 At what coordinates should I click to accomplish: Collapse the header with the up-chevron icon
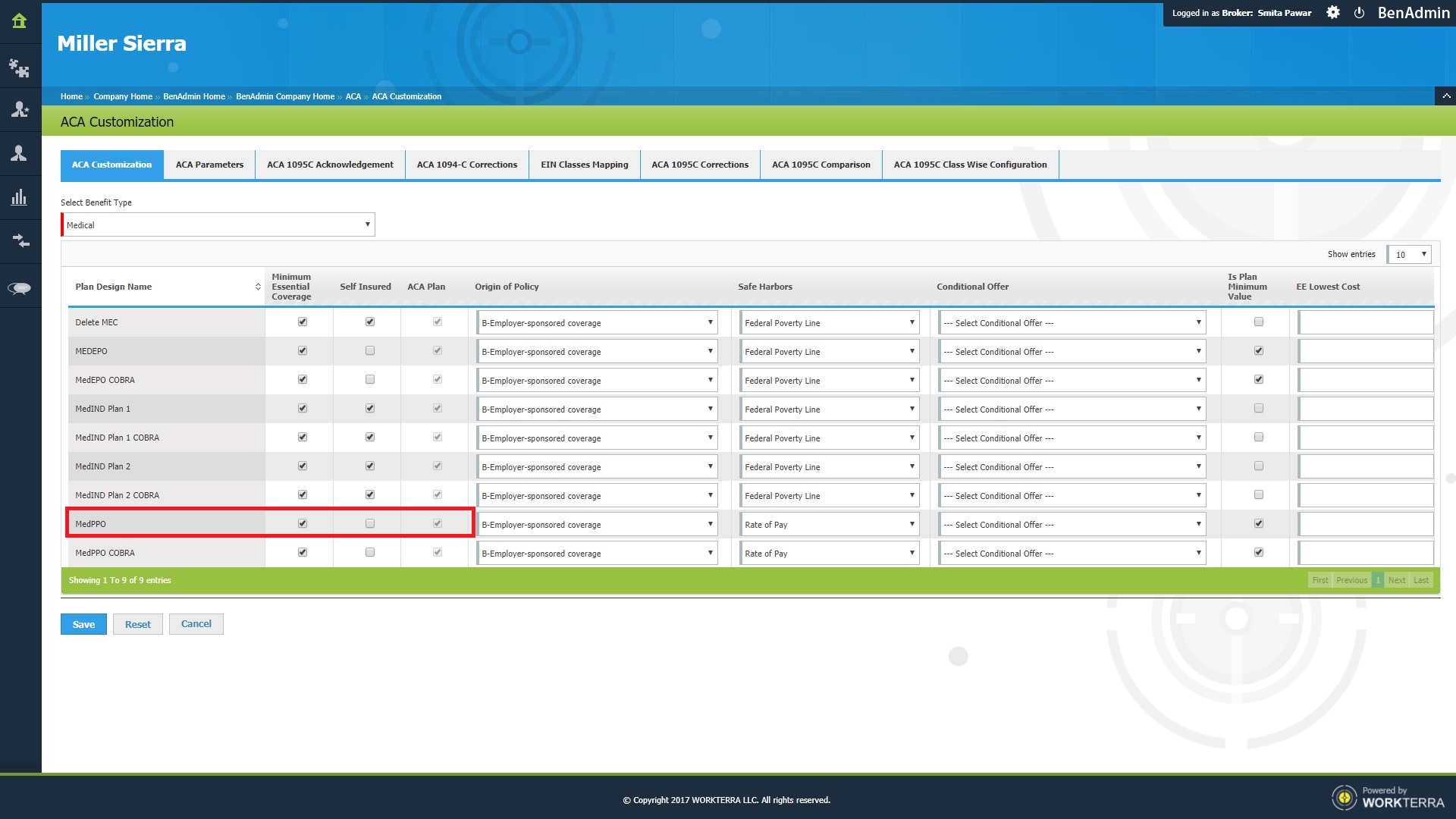click(1446, 96)
